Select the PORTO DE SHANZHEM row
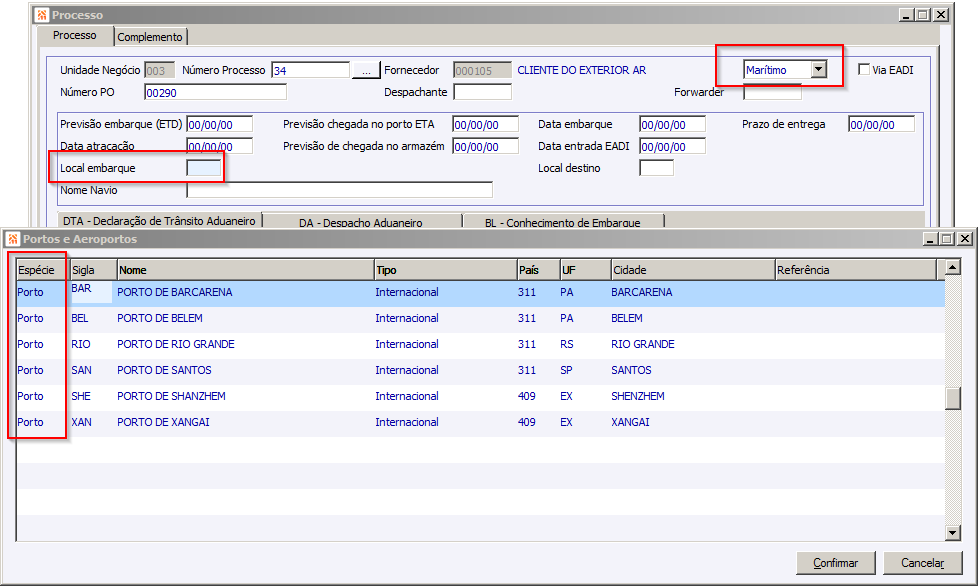Screen dimensions: 978x586 [x=480, y=396]
